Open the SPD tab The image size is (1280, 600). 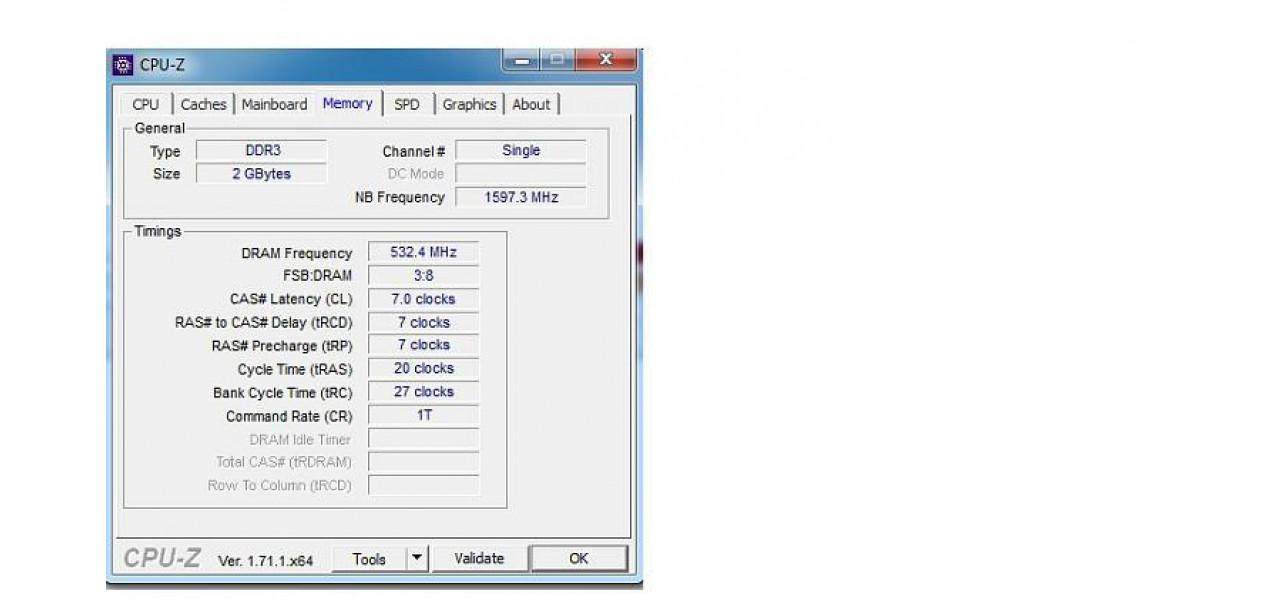[407, 104]
